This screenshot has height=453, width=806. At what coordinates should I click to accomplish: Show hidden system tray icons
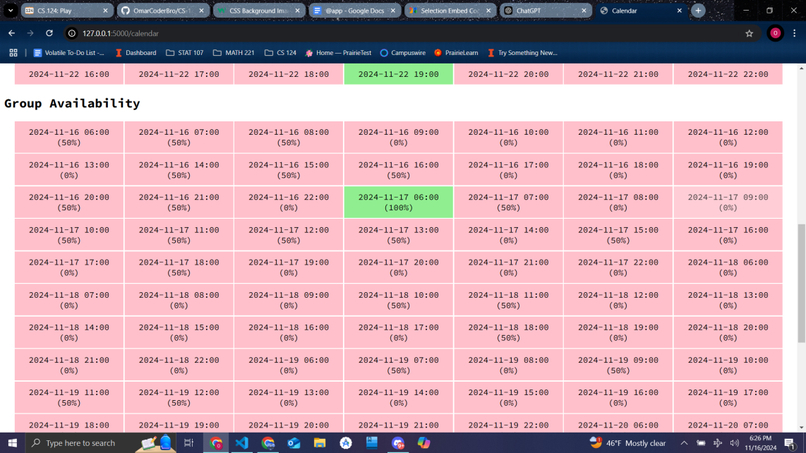tap(684, 443)
